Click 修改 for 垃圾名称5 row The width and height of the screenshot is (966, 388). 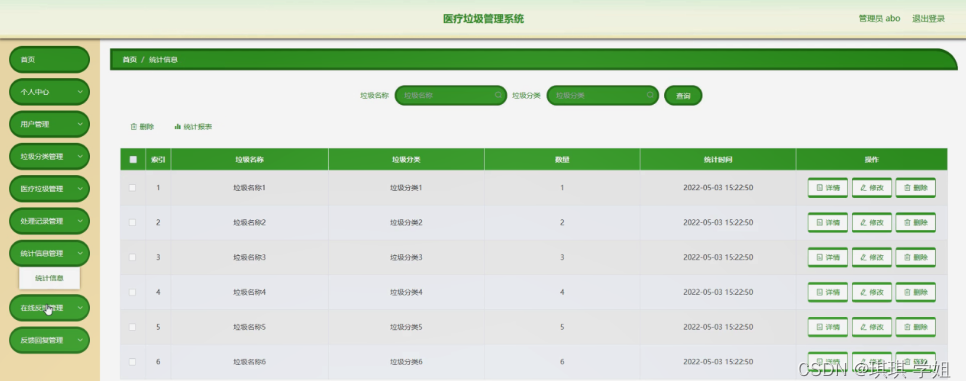[x=872, y=327]
